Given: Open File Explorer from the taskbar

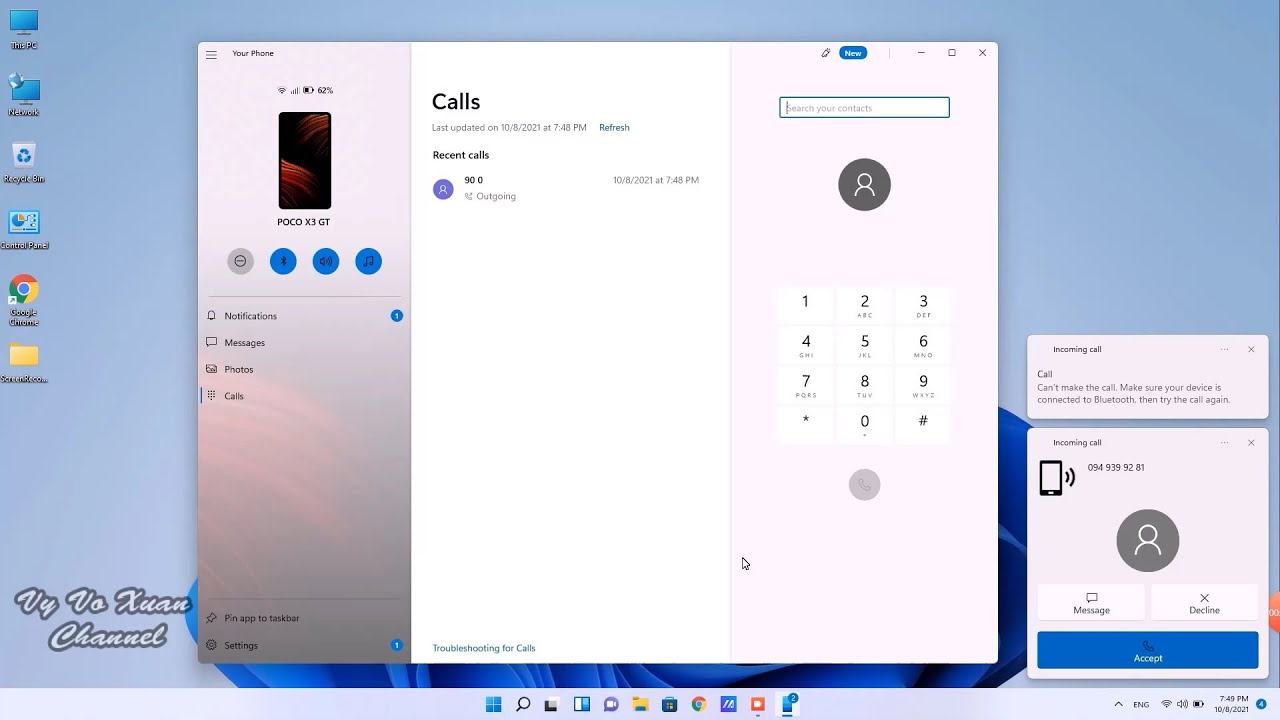Looking at the screenshot, I should (640, 704).
